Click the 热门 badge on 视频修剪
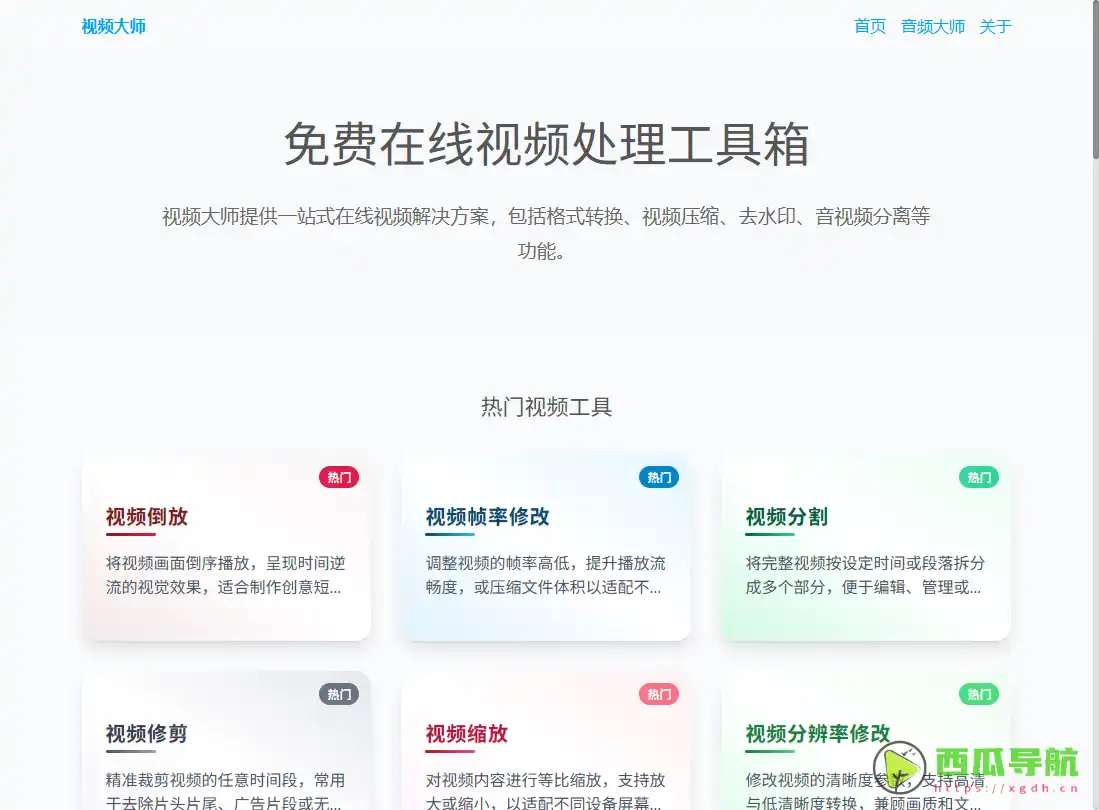The height and width of the screenshot is (810, 1099). [x=339, y=694]
